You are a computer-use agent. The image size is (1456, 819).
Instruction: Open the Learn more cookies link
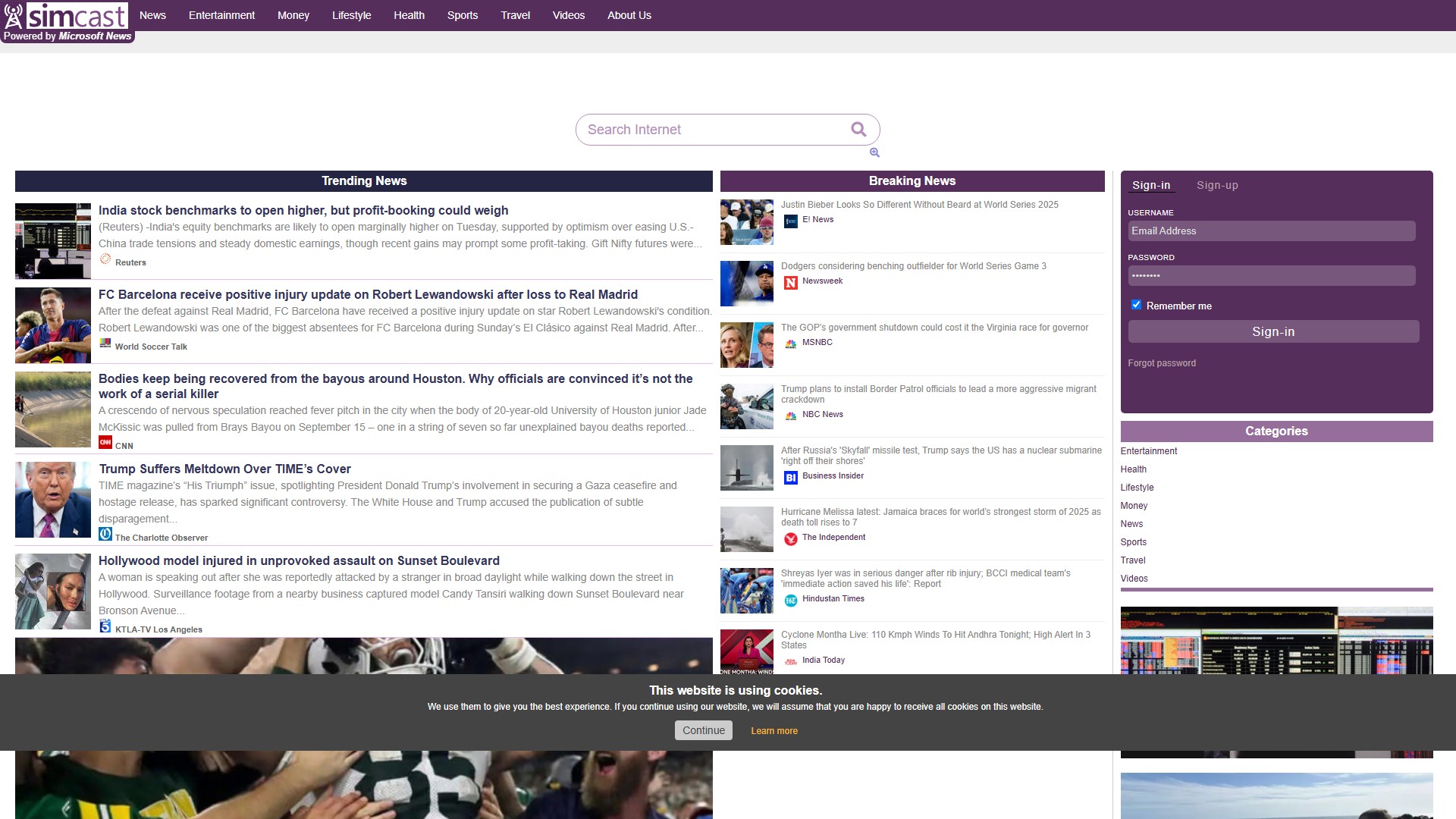click(773, 731)
